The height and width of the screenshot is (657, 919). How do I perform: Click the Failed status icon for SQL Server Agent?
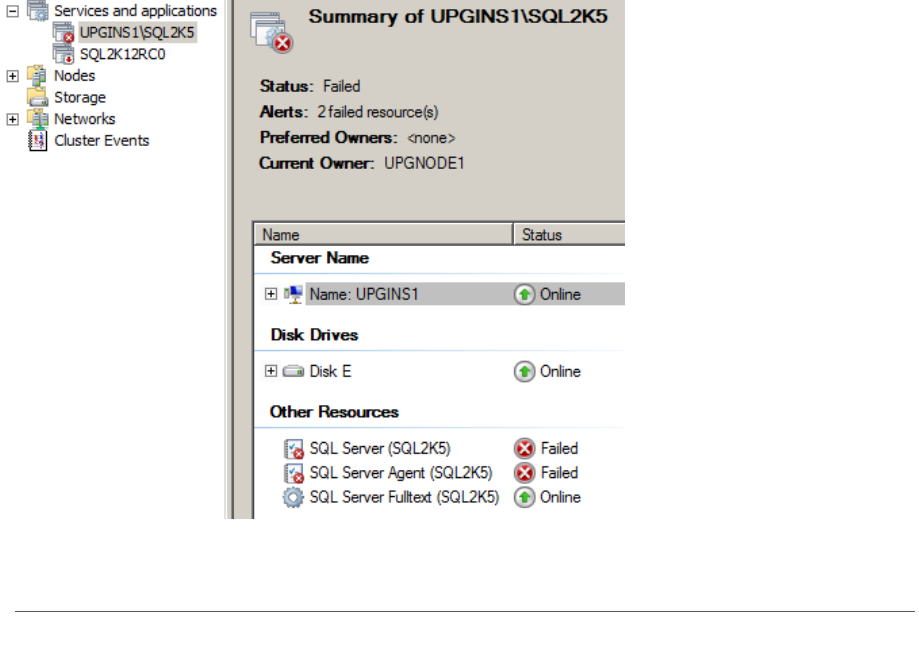525,472
